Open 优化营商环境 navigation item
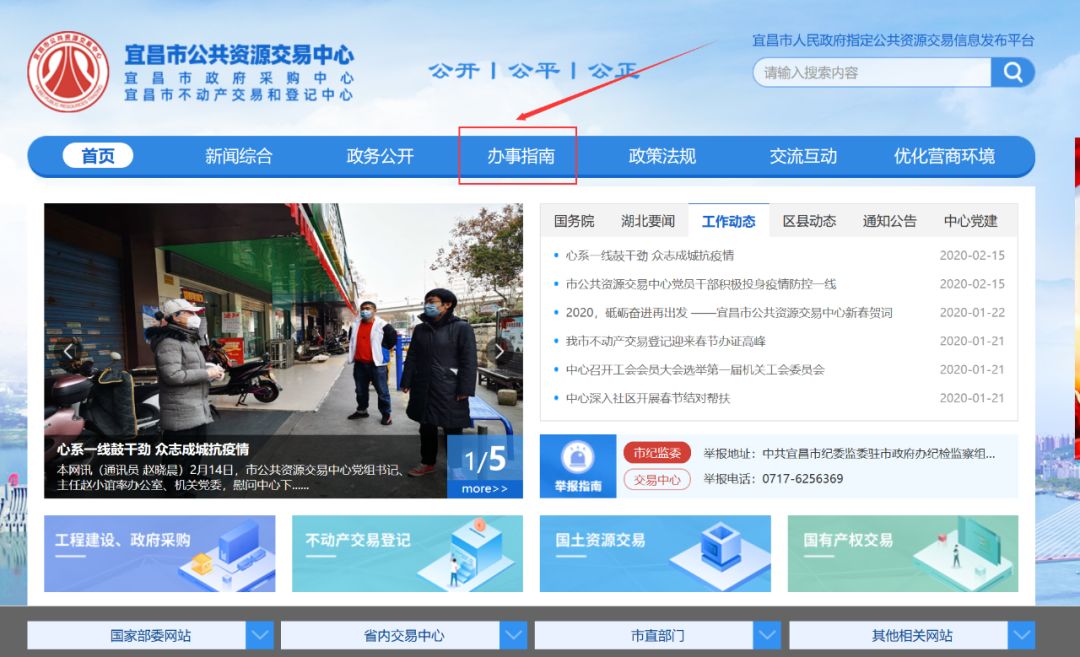 click(944, 156)
